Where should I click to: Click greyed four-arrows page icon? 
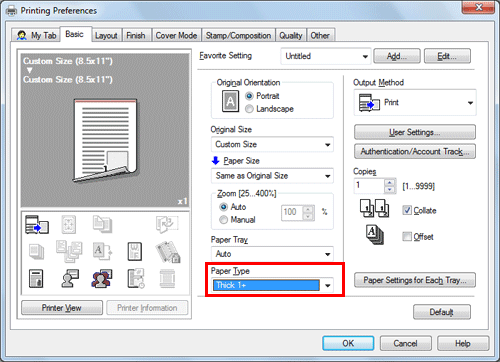(x=69, y=224)
